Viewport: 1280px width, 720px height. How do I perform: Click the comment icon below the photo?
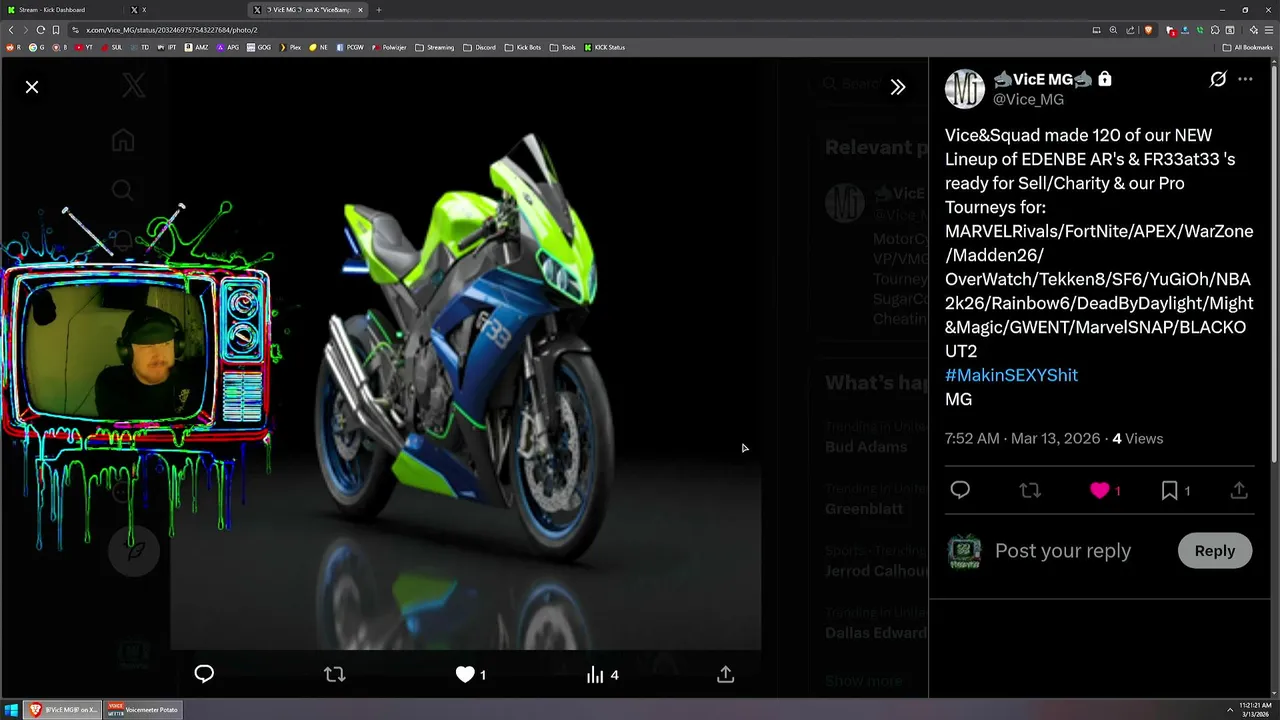point(204,674)
